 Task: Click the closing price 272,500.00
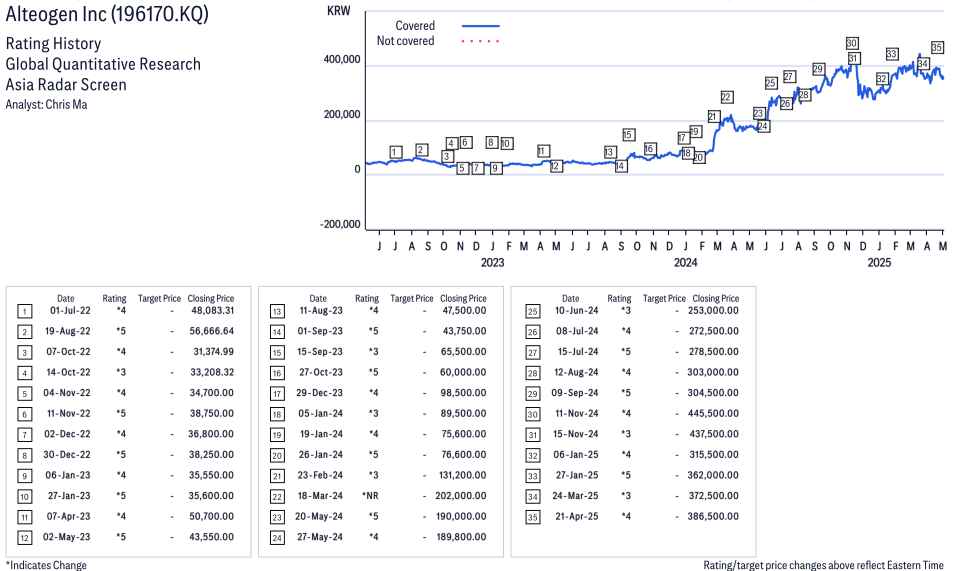pos(713,331)
